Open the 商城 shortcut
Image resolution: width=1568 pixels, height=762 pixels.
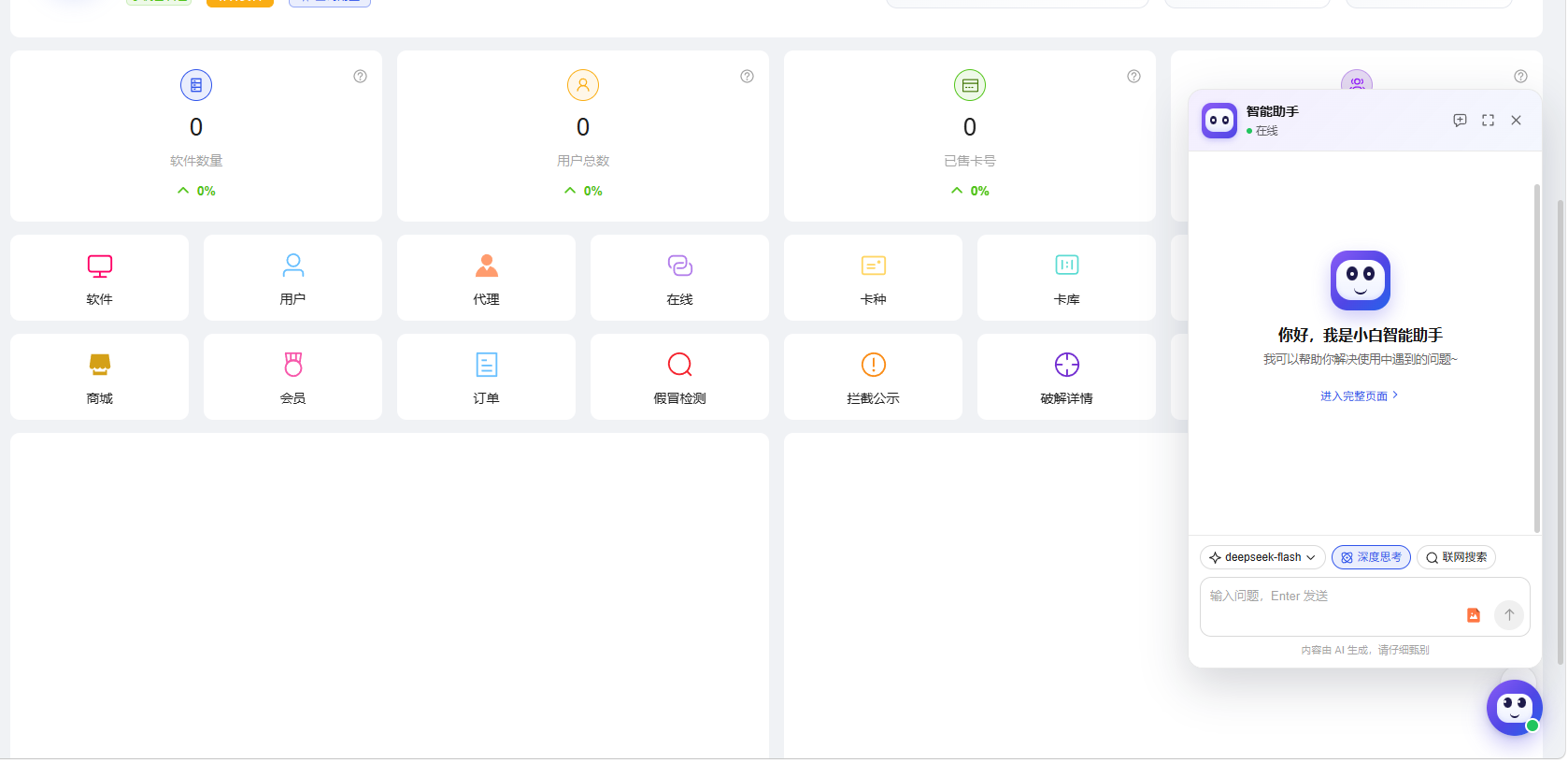coord(99,377)
